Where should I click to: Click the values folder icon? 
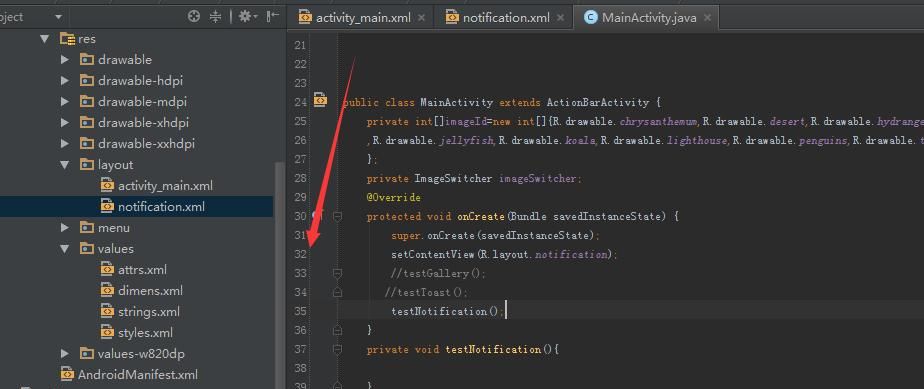[x=87, y=249]
